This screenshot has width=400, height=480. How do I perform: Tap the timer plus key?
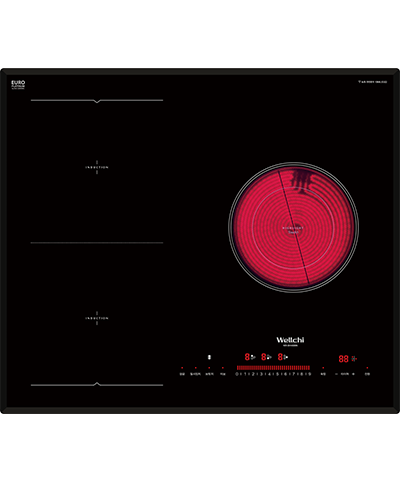(x=353, y=374)
